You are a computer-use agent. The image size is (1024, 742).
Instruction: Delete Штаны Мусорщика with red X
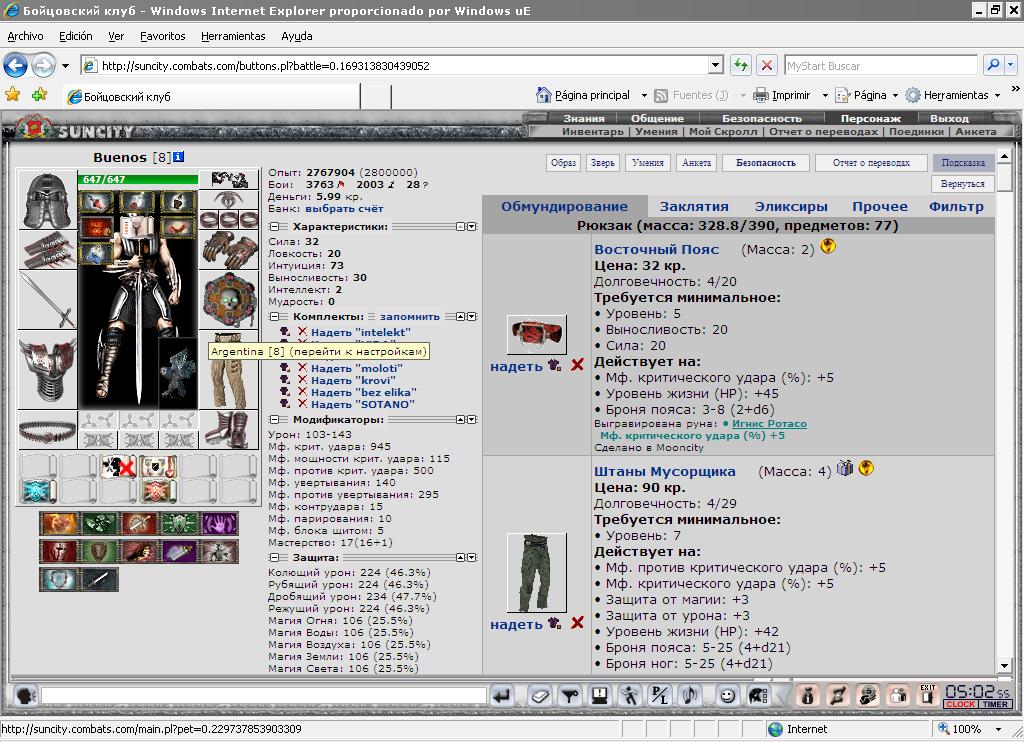(x=577, y=623)
